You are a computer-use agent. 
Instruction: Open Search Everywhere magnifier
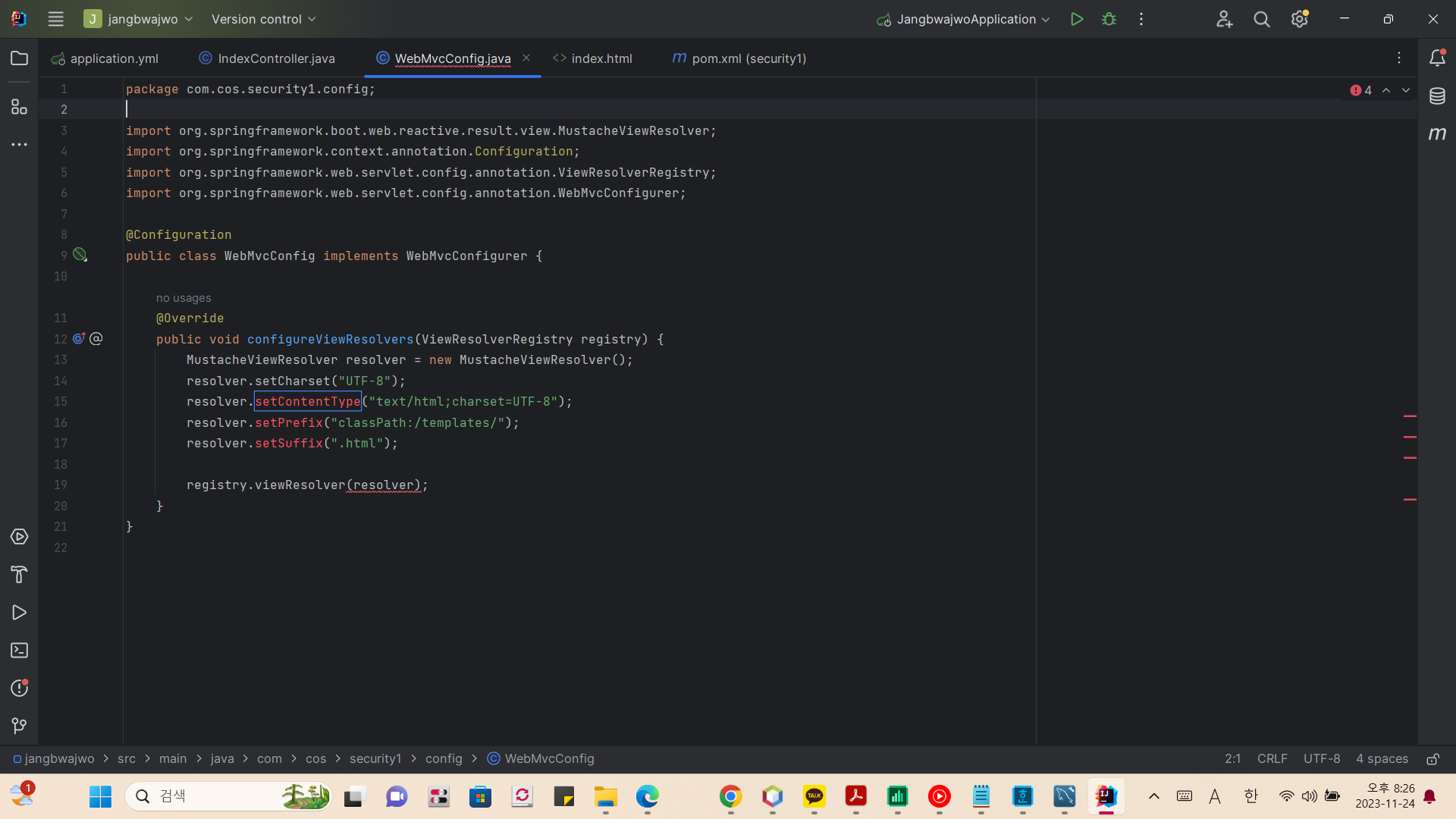click(1262, 19)
